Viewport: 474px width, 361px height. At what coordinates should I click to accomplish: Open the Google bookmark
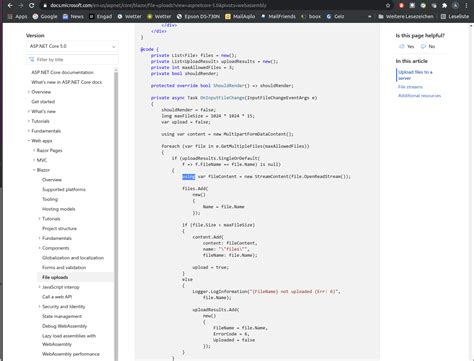45,16
